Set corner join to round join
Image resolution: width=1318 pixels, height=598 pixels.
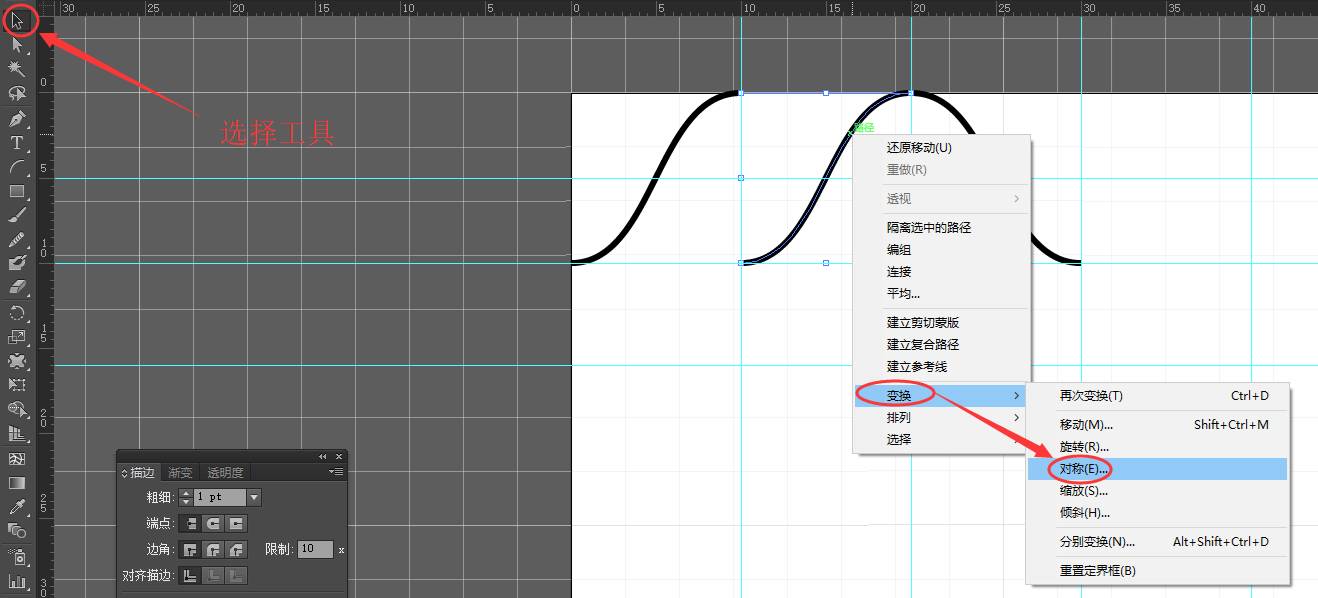tap(212, 549)
